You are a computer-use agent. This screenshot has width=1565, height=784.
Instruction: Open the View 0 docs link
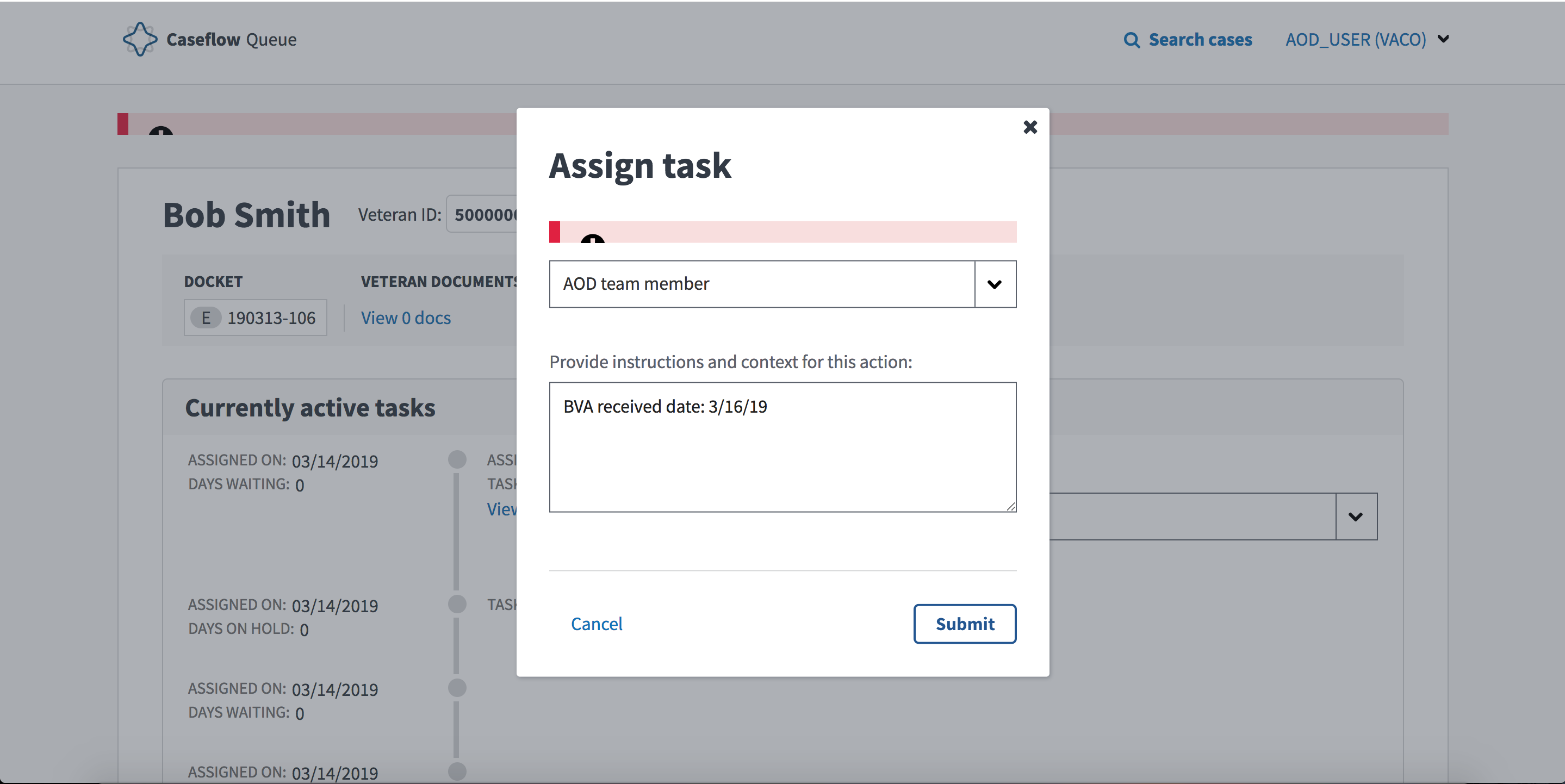[x=406, y=318]
